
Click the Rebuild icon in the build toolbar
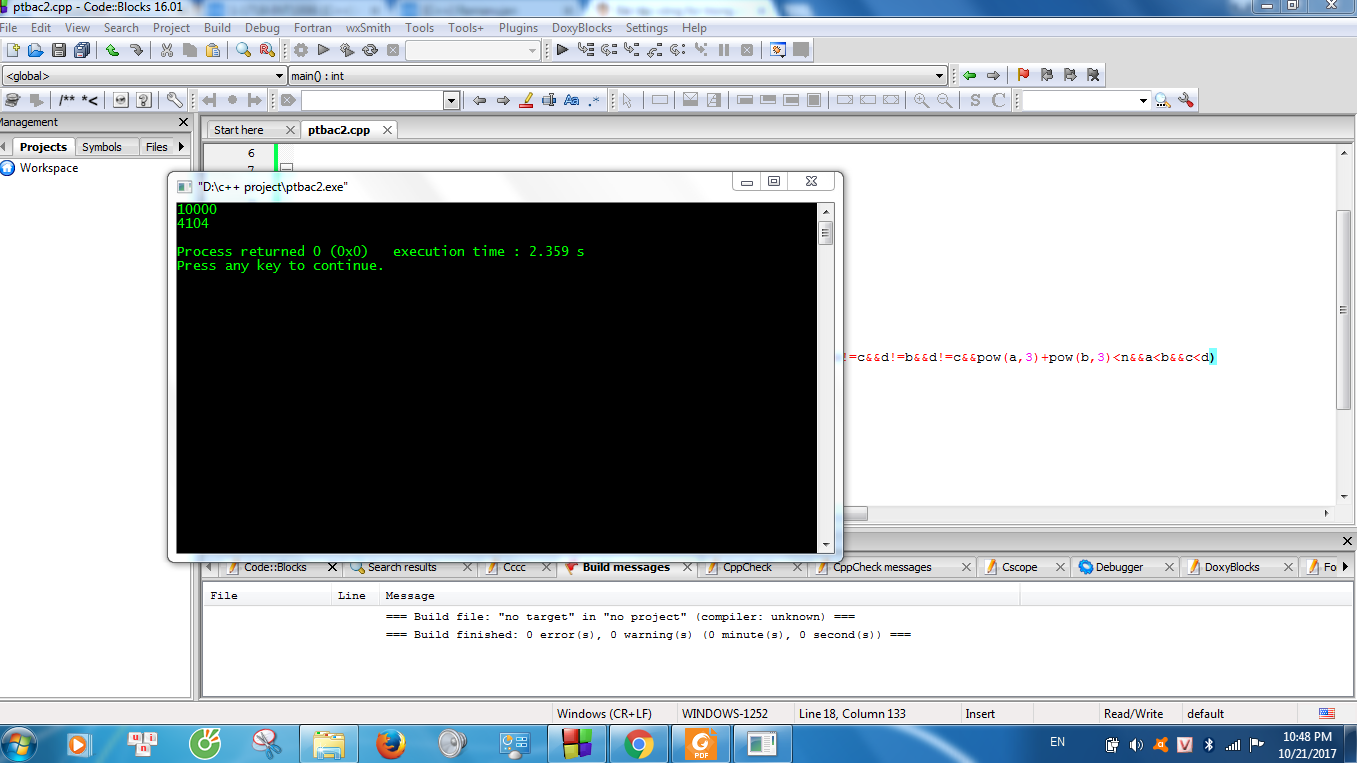point(370,50)
